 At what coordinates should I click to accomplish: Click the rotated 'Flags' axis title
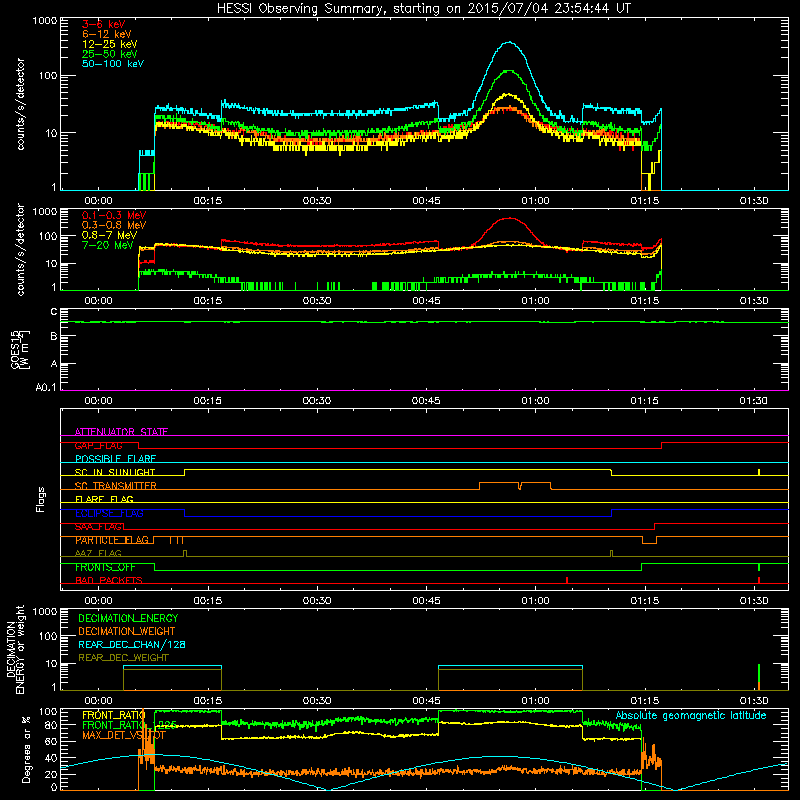[x=41, y=499]
